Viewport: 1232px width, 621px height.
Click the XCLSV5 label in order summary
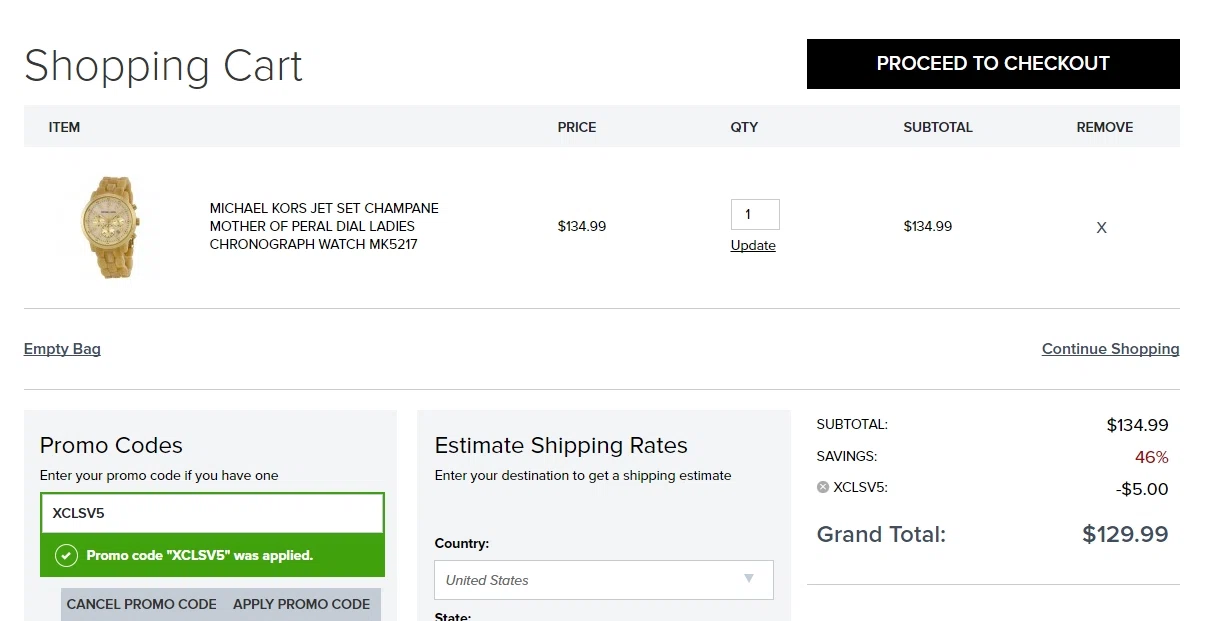coord(860,488)
